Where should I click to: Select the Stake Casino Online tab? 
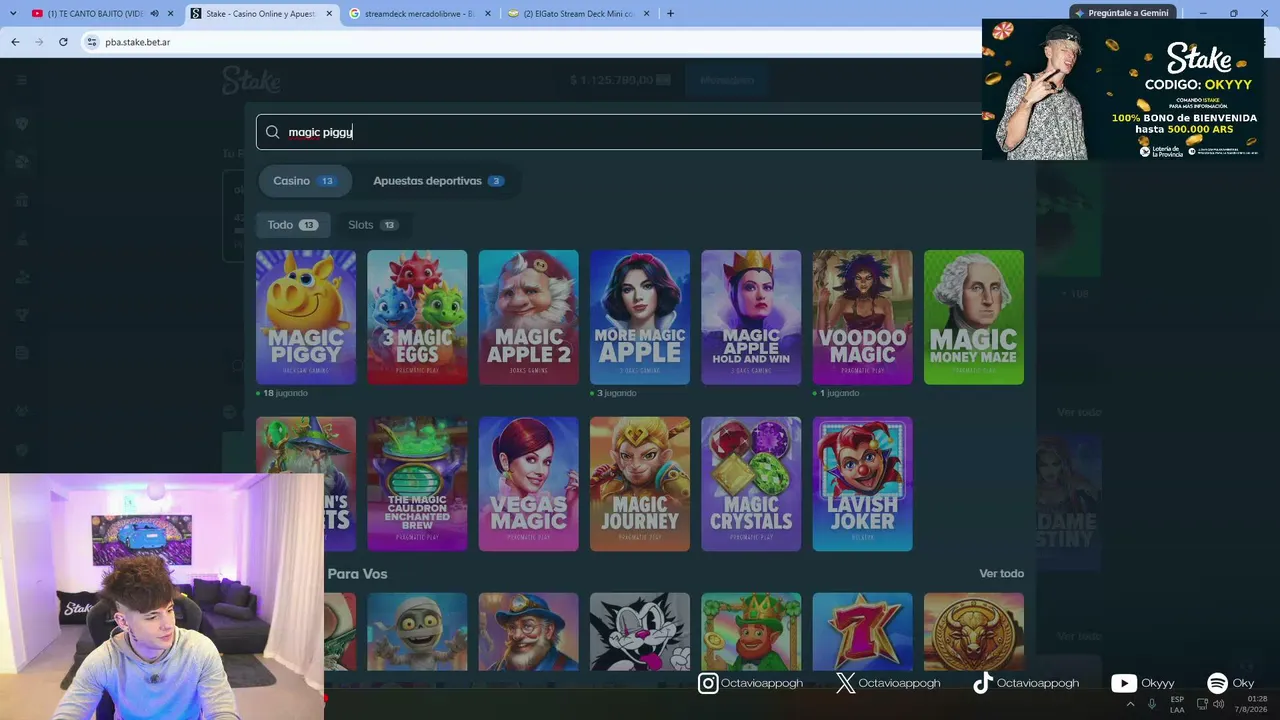click(x=262, y=13)
